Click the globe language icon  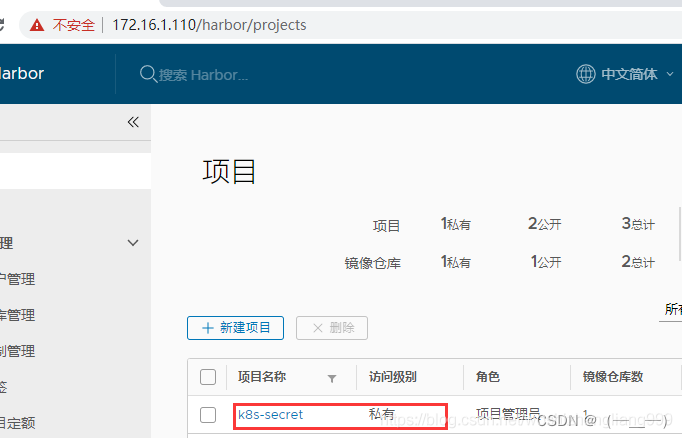click(585, 74)
